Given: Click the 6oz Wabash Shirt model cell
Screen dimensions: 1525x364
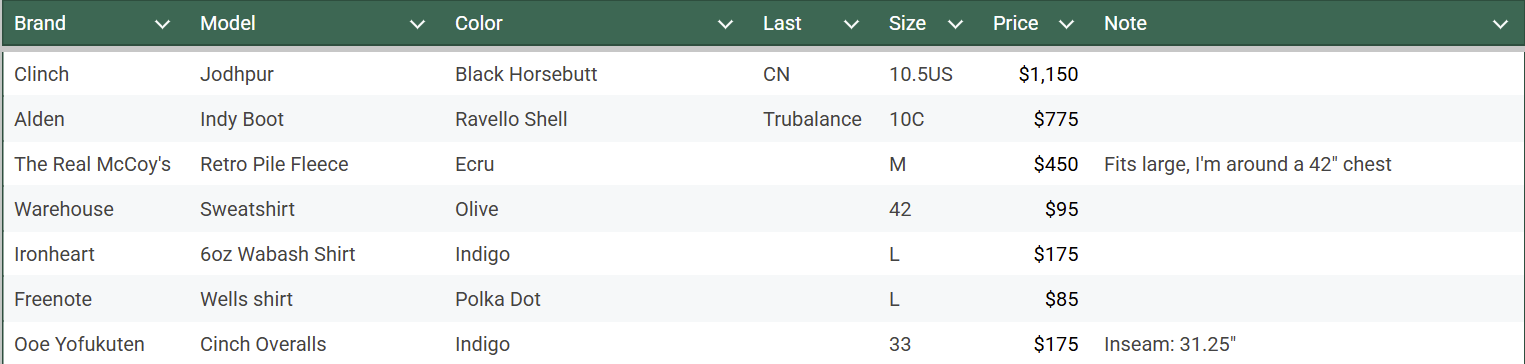Looking at the screenshot, I should click(278, 254).
